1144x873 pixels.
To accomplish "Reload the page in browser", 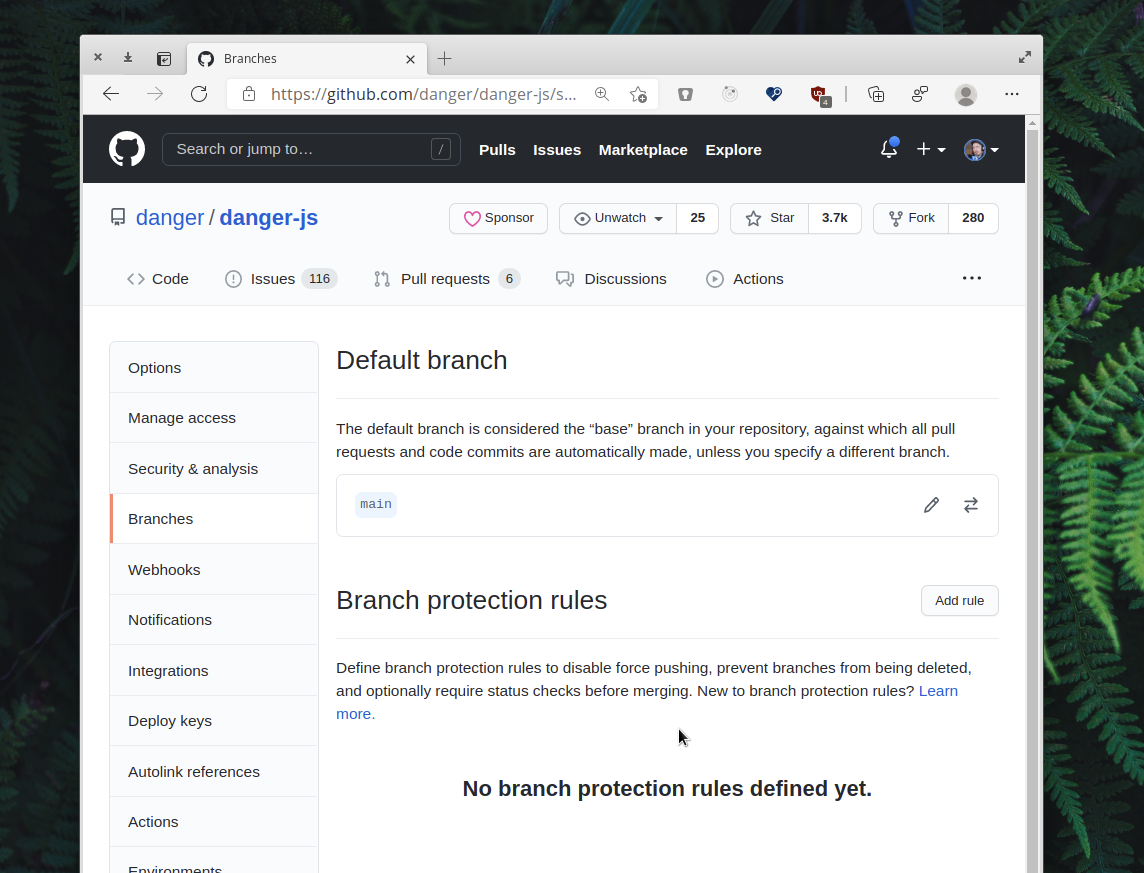I will click(199, 94).
